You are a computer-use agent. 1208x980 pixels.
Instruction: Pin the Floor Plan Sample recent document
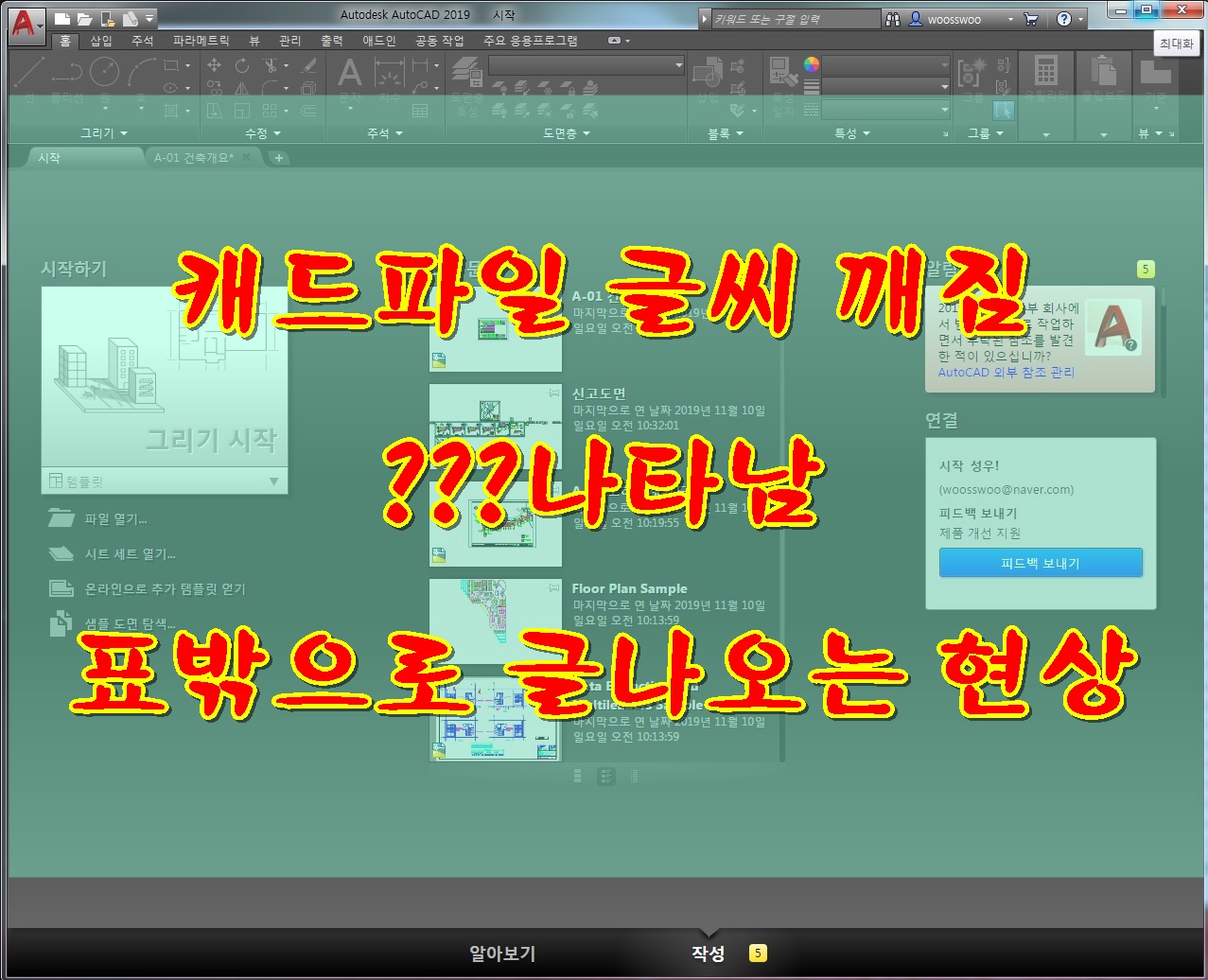(554, 587)
